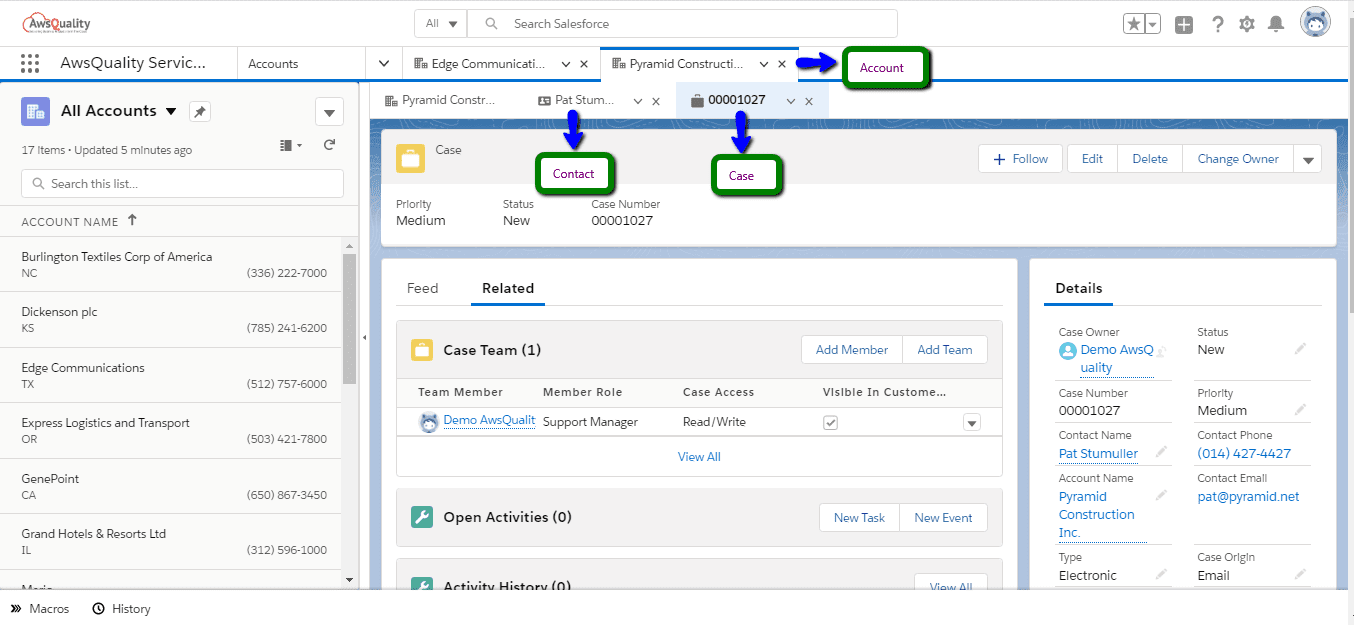Open Pyramid Construction tab actions chevron
The image size is (1354, 625).
click(764, 64)
